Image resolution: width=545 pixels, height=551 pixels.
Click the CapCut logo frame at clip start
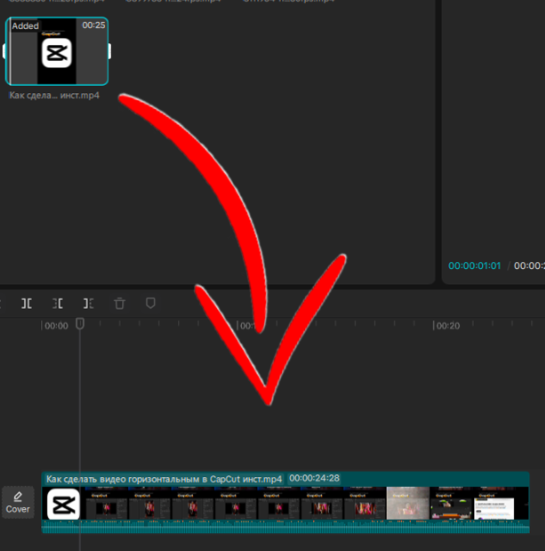(x=63, y=504)
